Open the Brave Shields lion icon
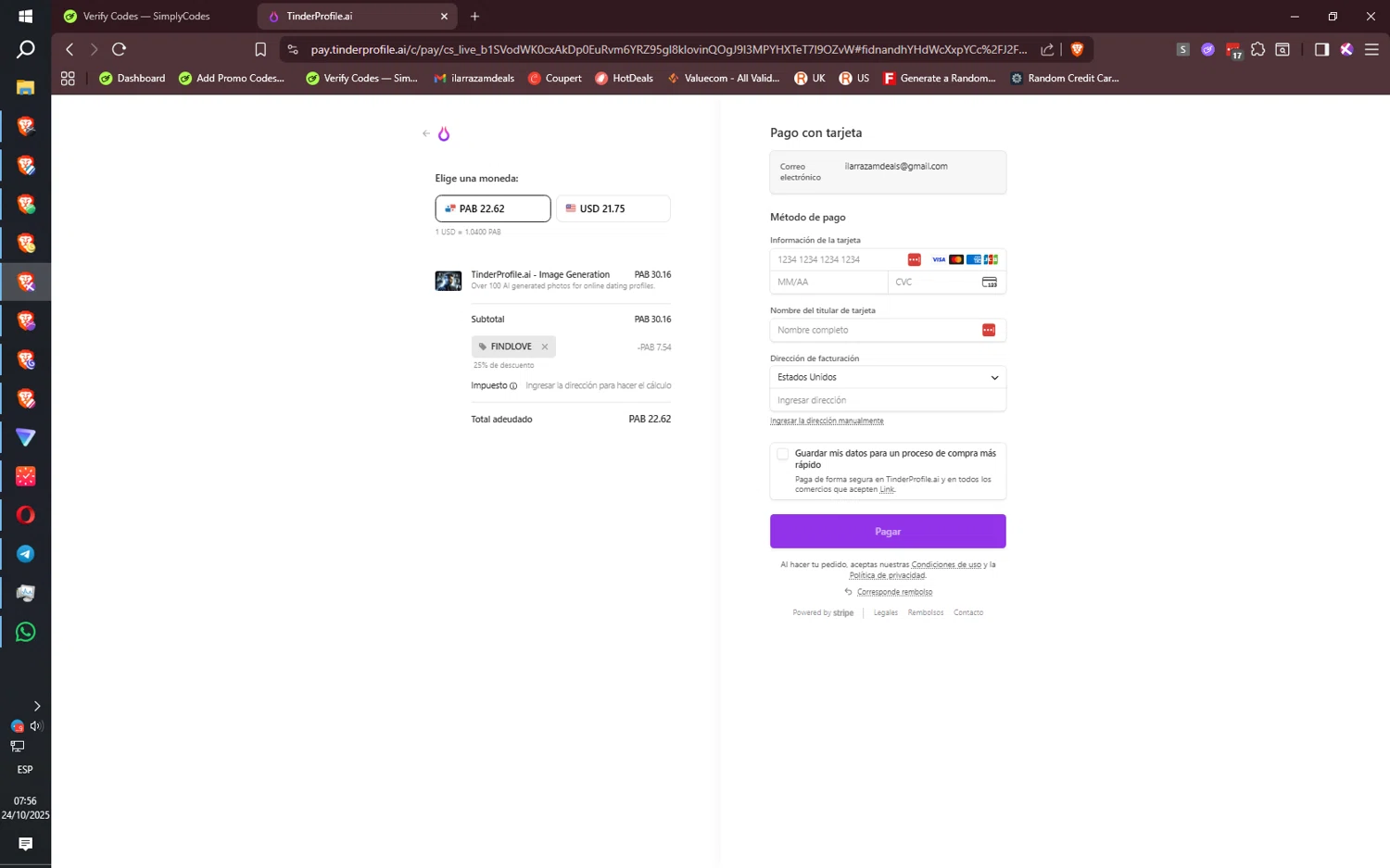 pyautogui.click(x=1077, y=49)
